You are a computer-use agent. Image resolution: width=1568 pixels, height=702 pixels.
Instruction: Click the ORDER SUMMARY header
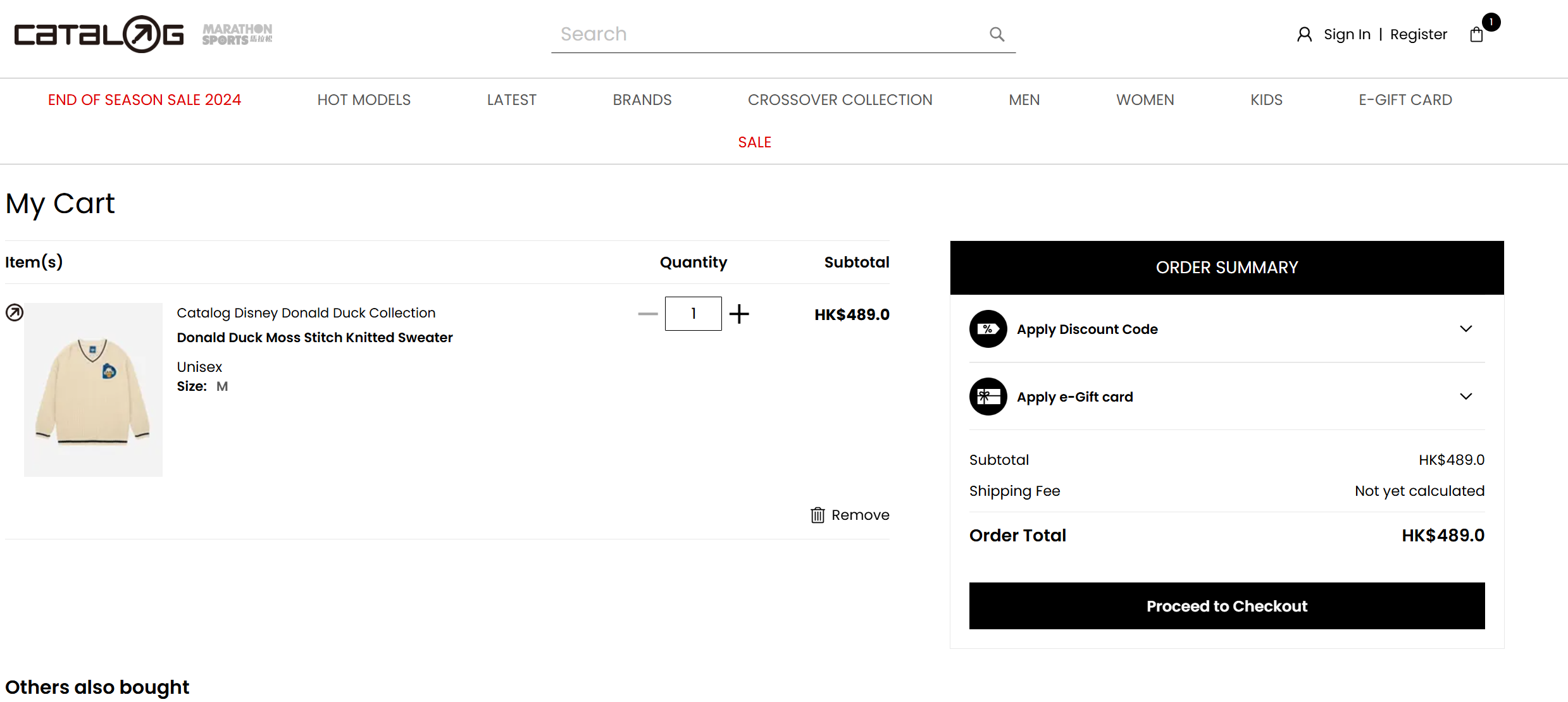[x=1227, y=268]
